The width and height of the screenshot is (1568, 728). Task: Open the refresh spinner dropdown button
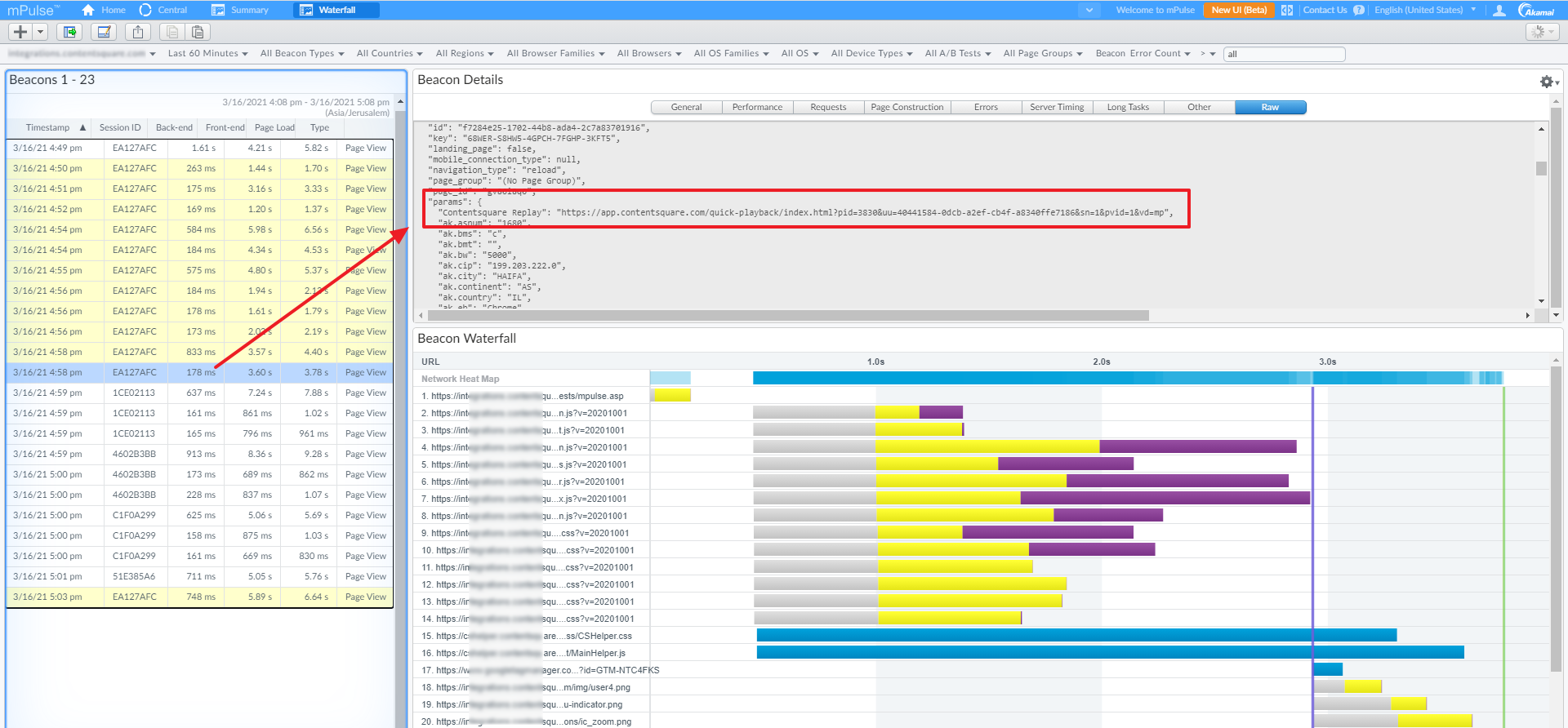click(1543, 32)
